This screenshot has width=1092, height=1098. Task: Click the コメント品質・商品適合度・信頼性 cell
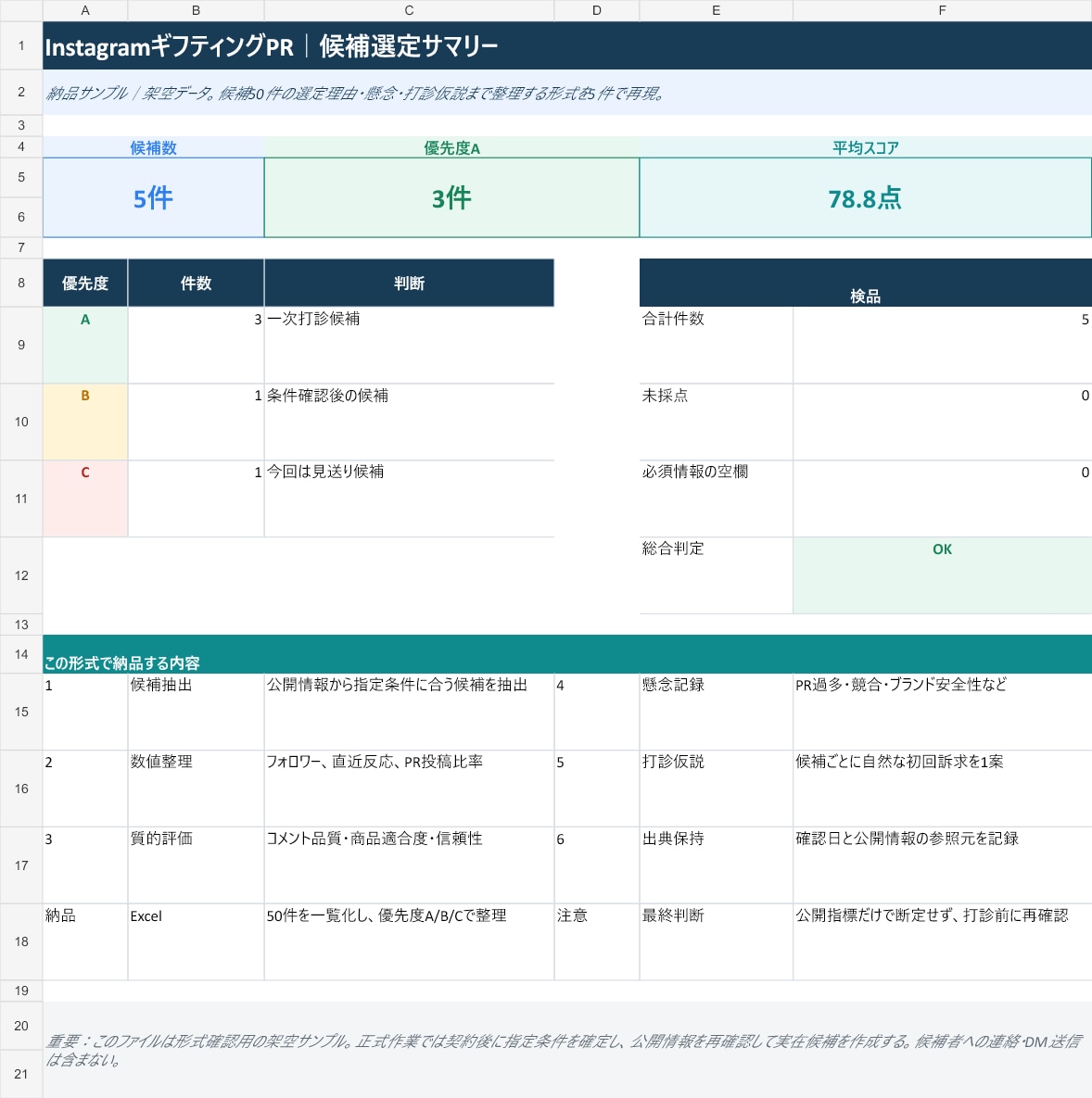(409, 865)
